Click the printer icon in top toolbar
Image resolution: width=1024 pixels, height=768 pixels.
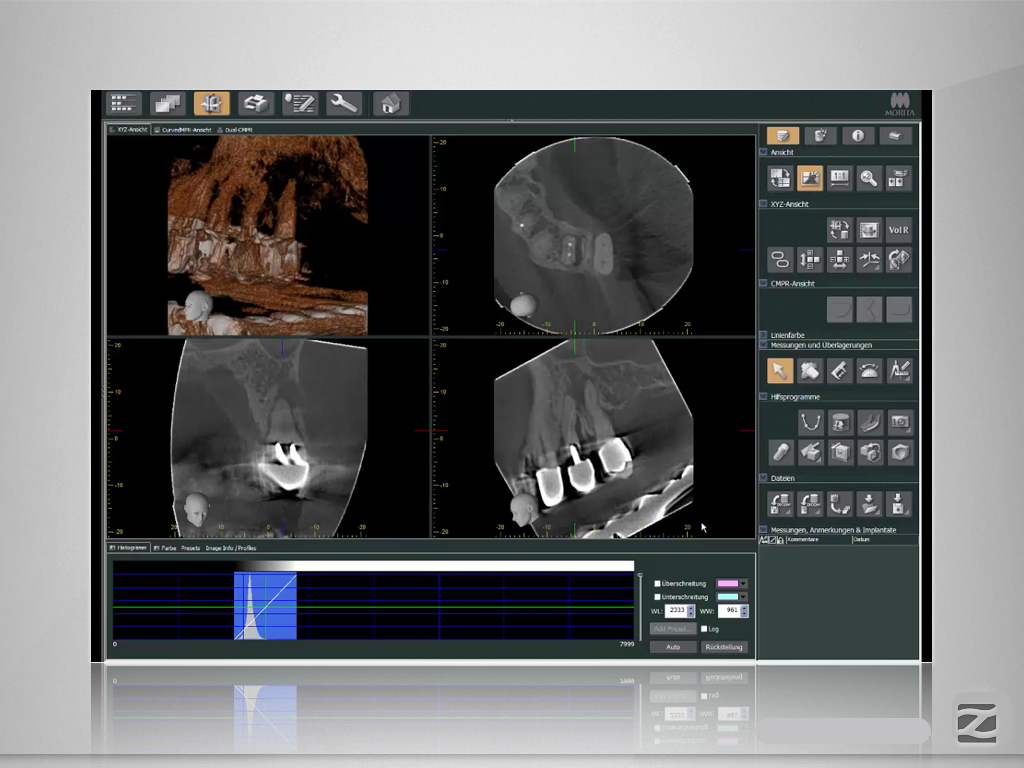click(x=256, y=103)
